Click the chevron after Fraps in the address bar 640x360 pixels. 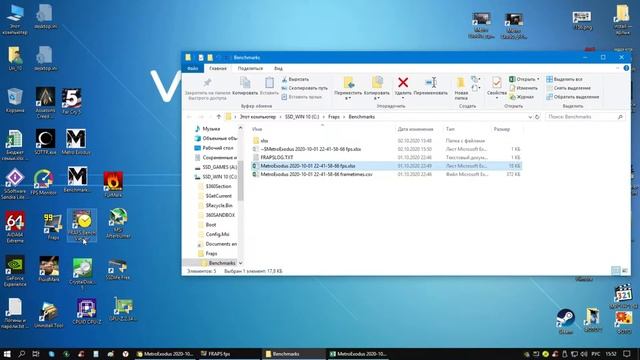(344, 117)
